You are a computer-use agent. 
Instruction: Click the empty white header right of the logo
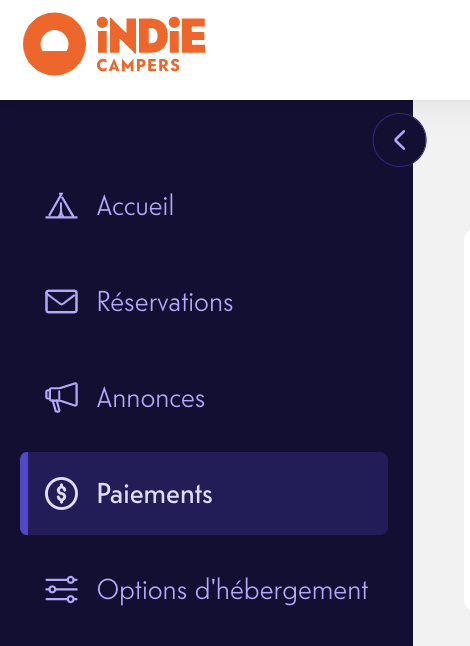click(338, 49)
